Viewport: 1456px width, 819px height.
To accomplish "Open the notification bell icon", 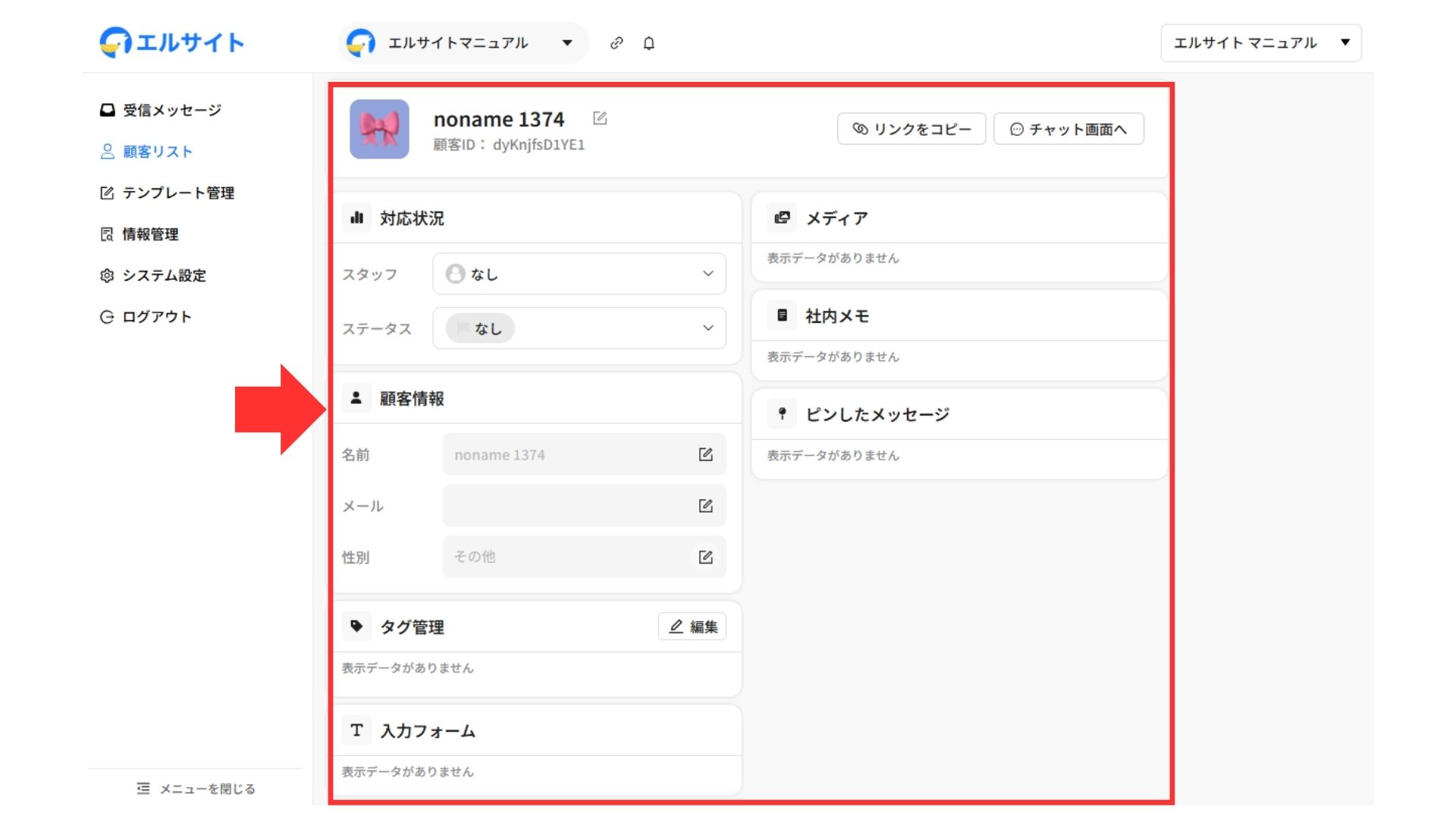I will (648, 43).
